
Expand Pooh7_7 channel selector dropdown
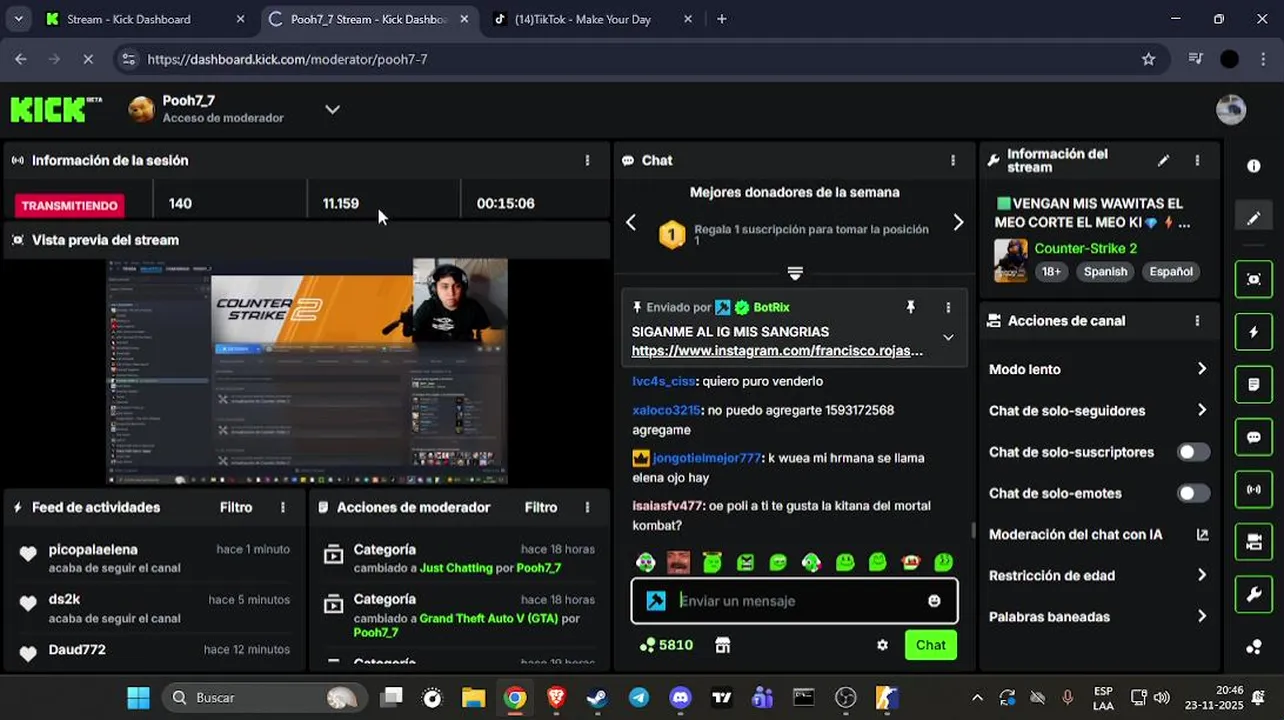(332, 109)
